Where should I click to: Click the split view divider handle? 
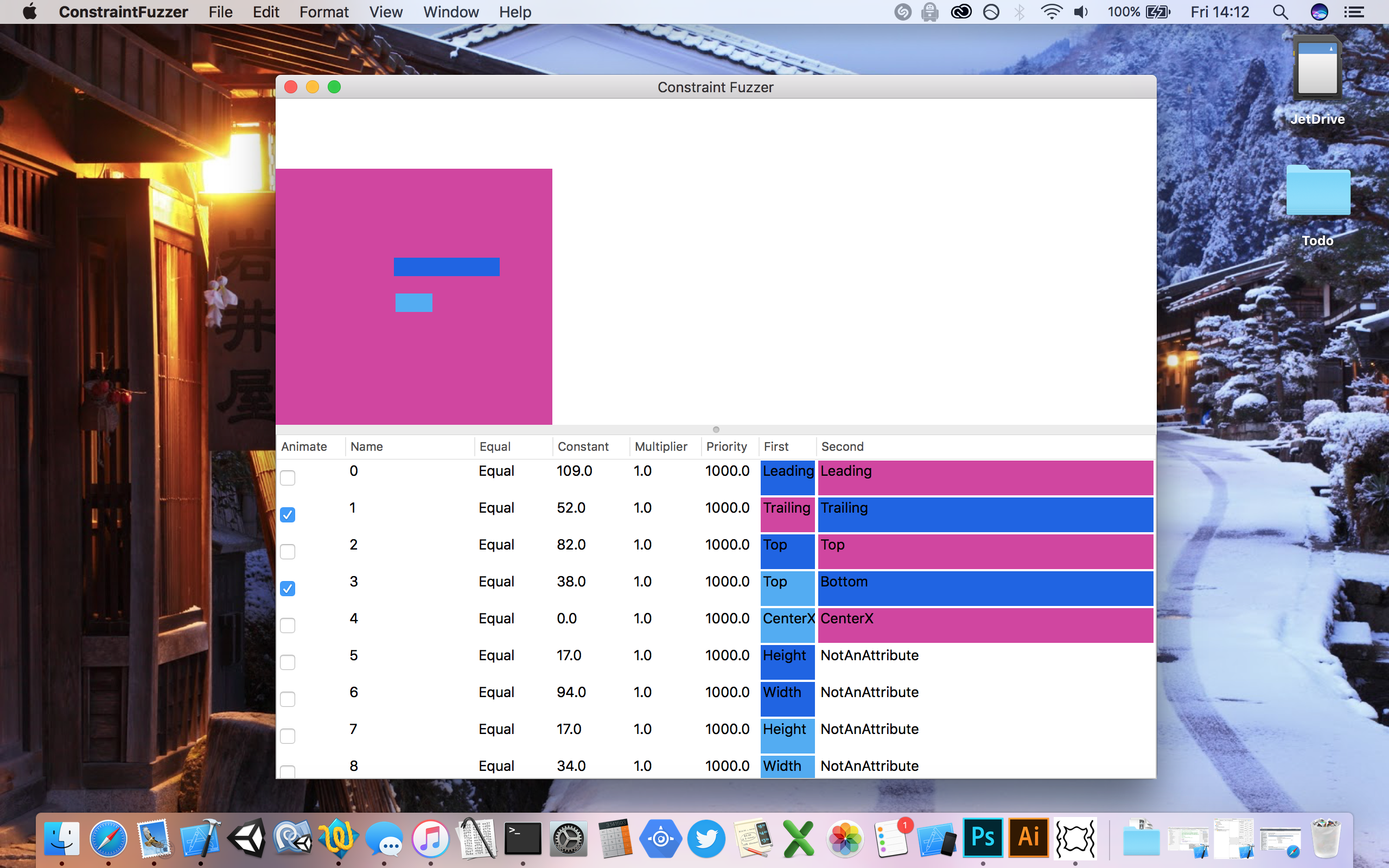[716, 430]
